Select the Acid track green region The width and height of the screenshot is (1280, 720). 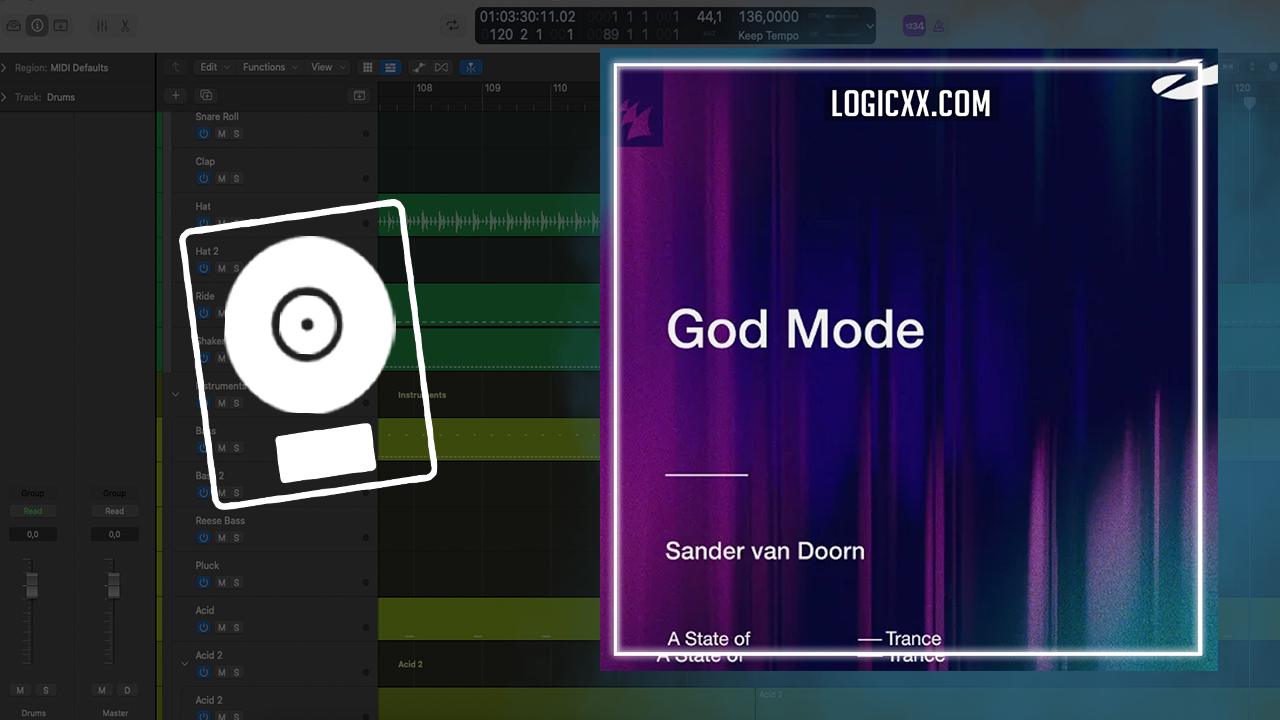click(488, 619)
